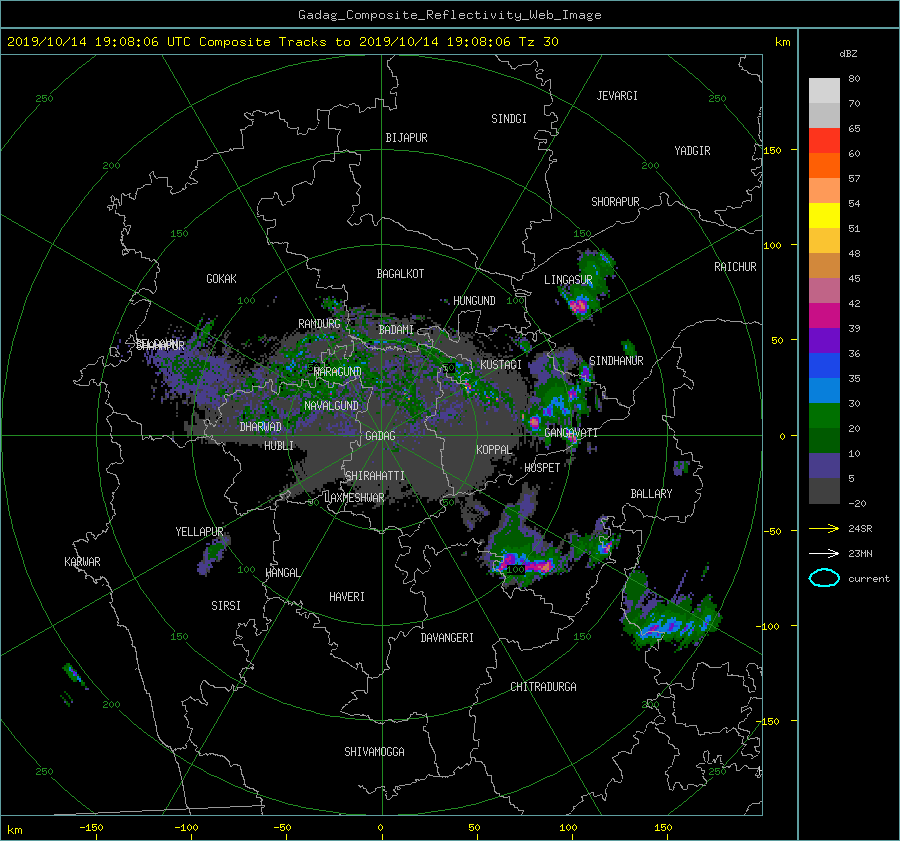Viewport: 900px width, 841px height.
Task: Select the RAMDURG label
Action: coord(319,324)
